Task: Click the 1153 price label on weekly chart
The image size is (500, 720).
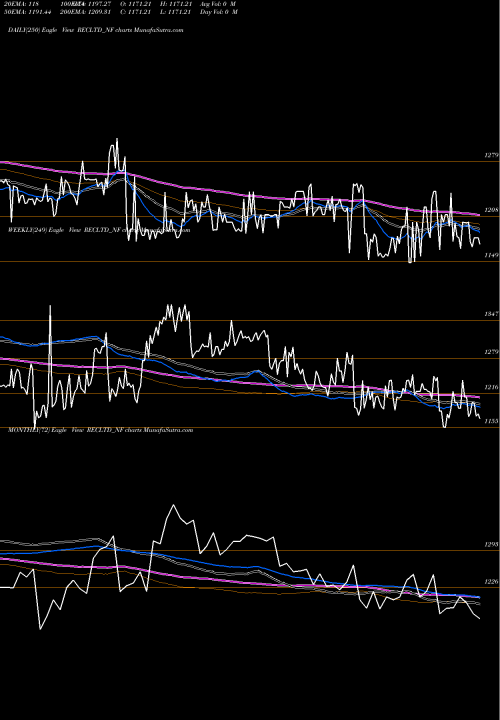Action: pyautogui.click(x=491, y=421)
